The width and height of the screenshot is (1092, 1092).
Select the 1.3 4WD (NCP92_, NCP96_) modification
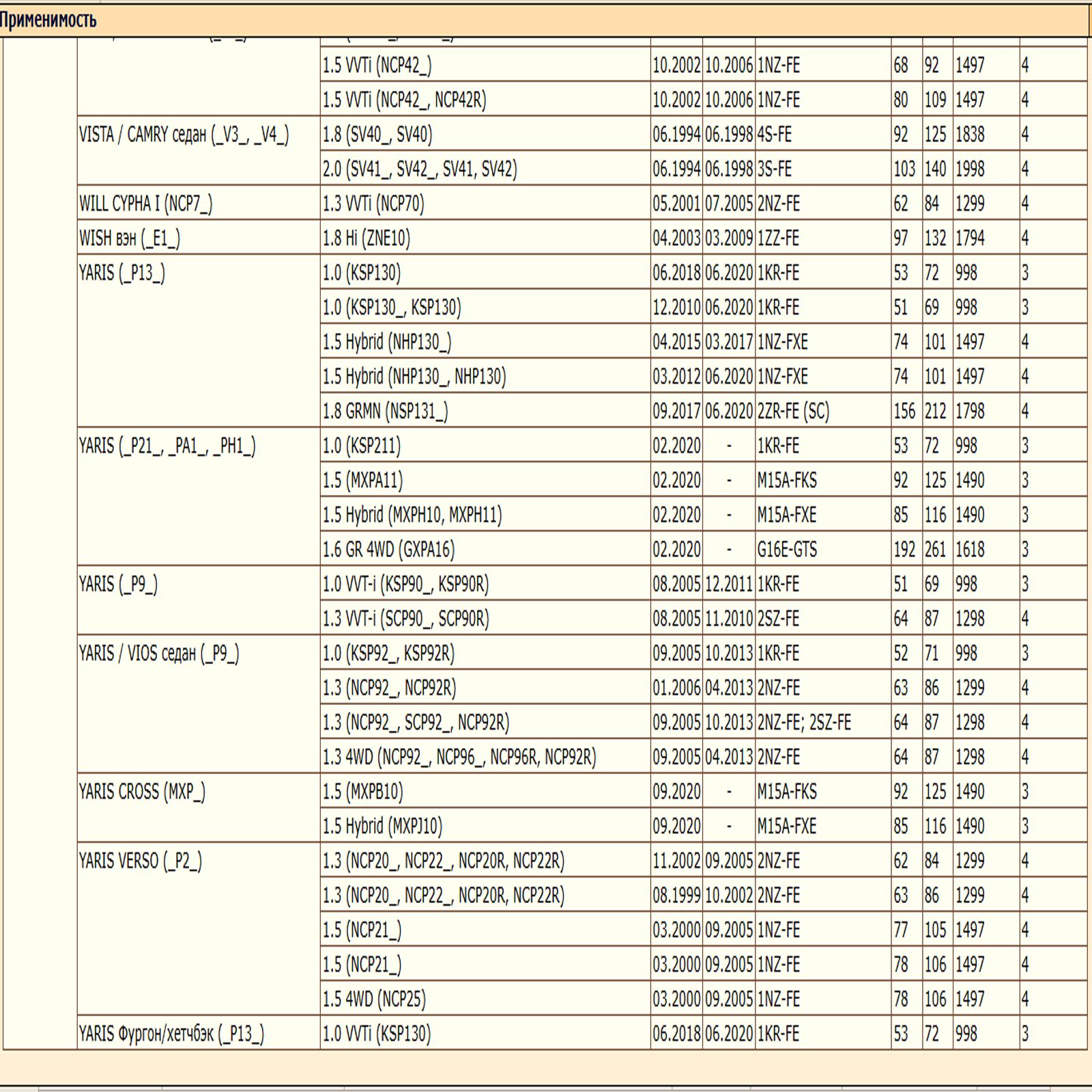click(459, 758)
